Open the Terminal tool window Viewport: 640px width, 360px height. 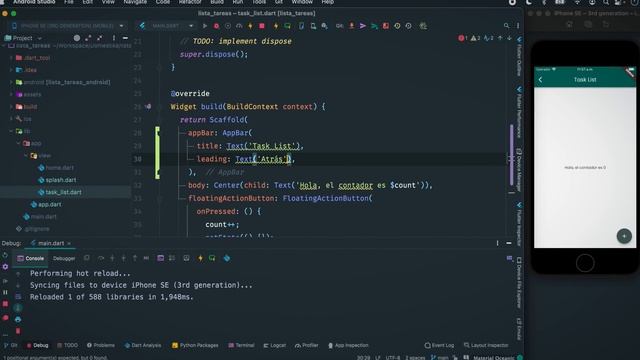[241, 345]
